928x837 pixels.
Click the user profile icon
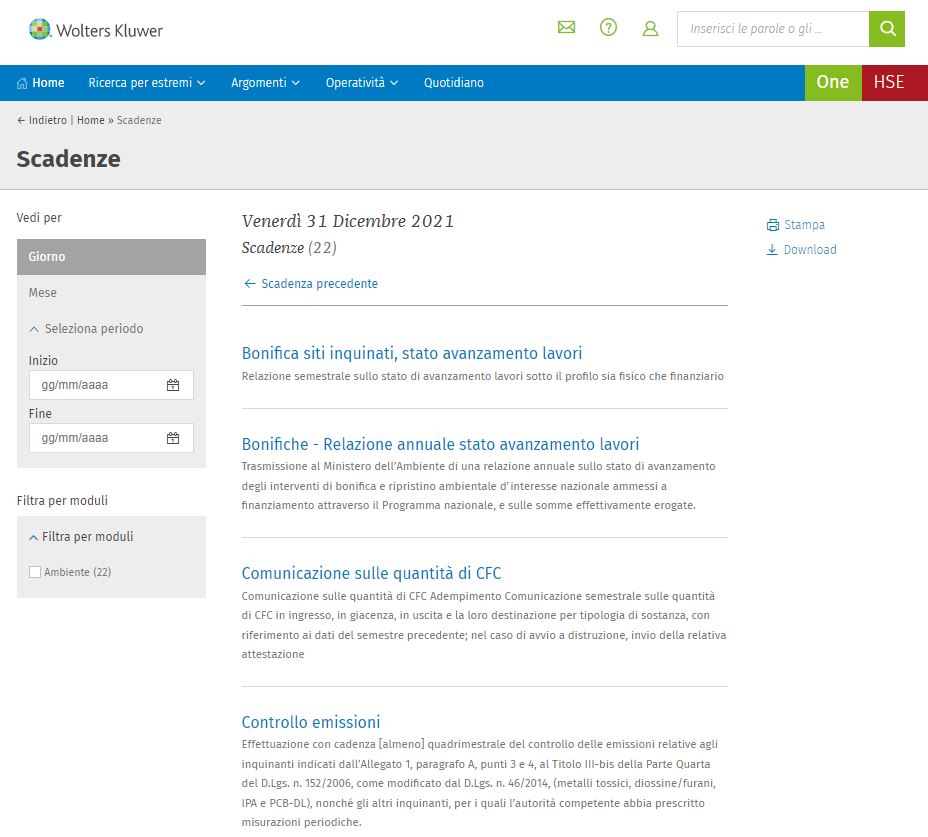tap(650, 29)
